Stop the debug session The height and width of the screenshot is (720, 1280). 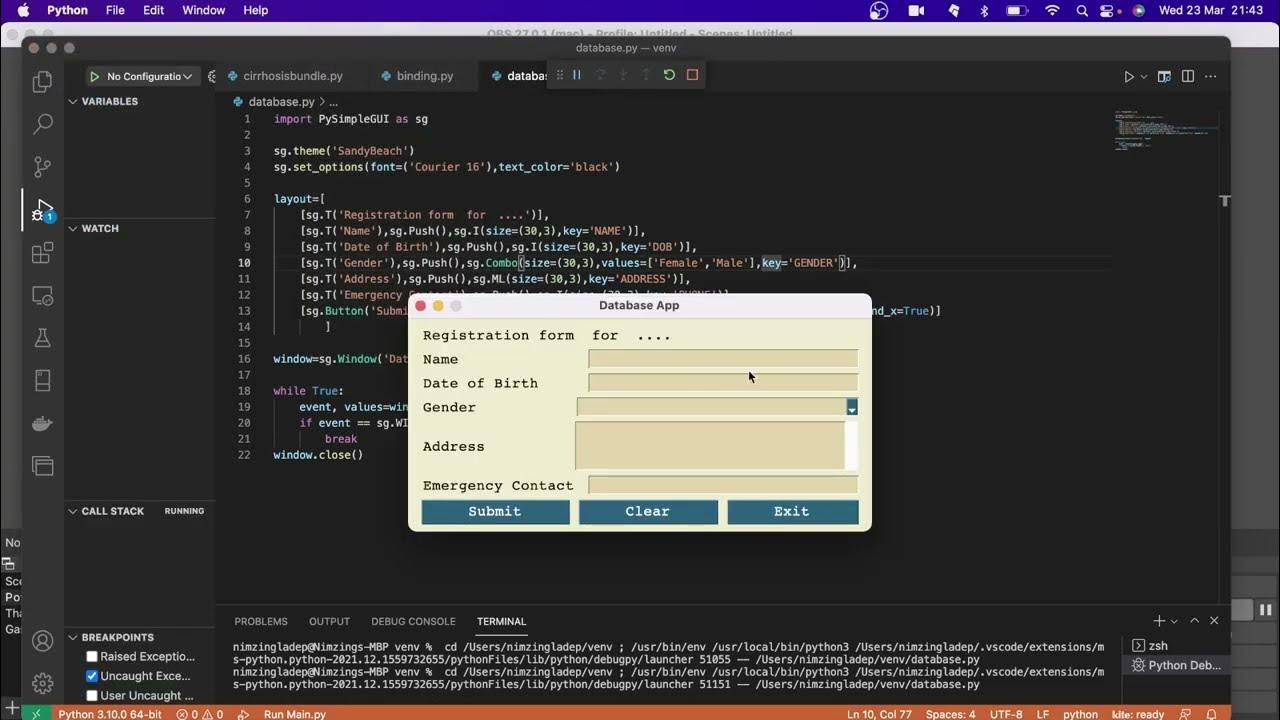coord(692,75)
